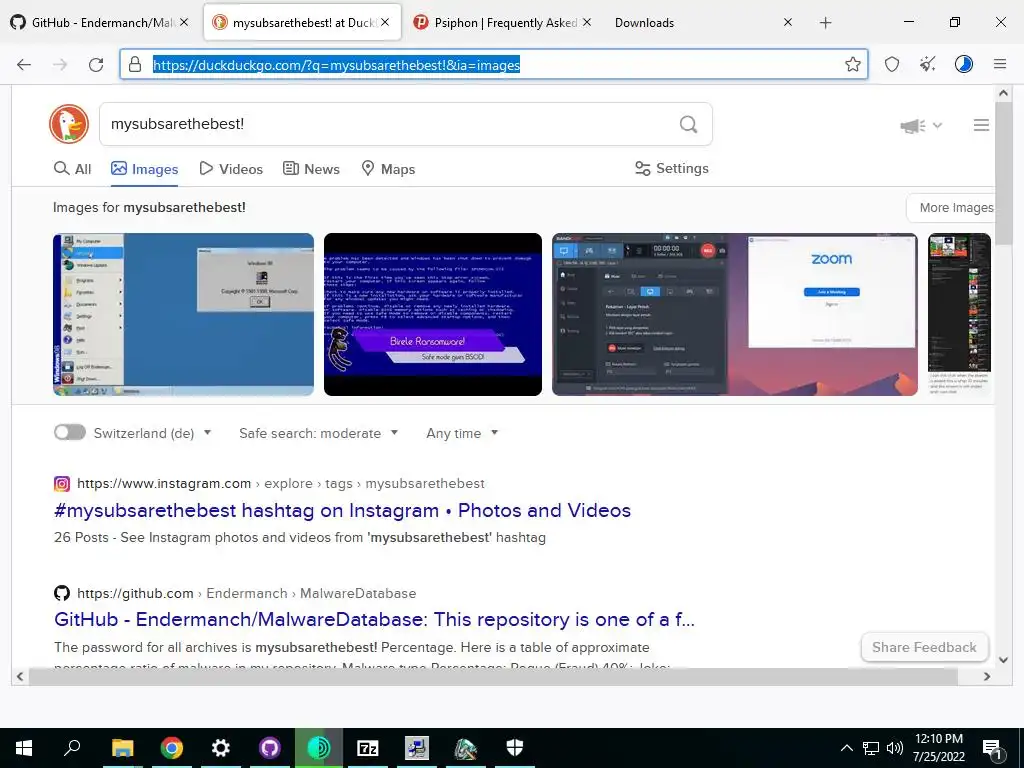Open taskbar search magnifier
This screenshot has height=768, width=1024.
72,748
